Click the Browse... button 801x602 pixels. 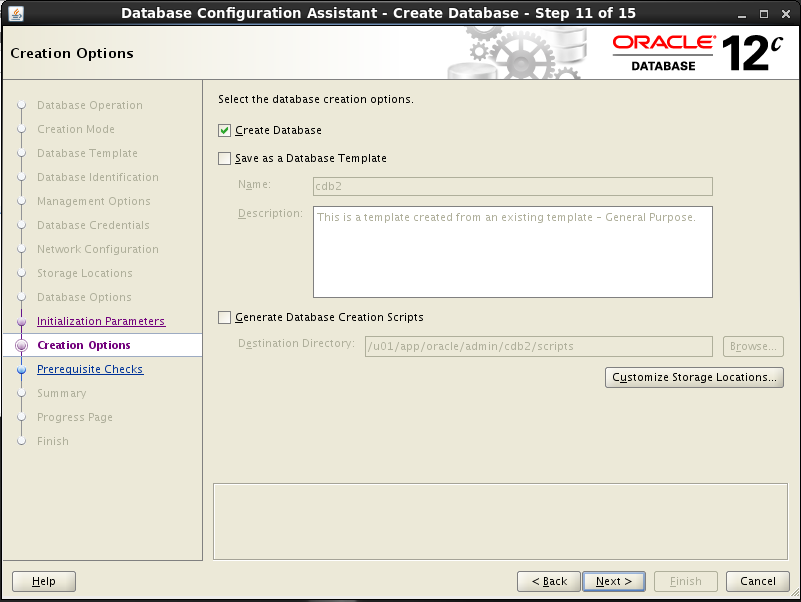(x=753, y=346)
